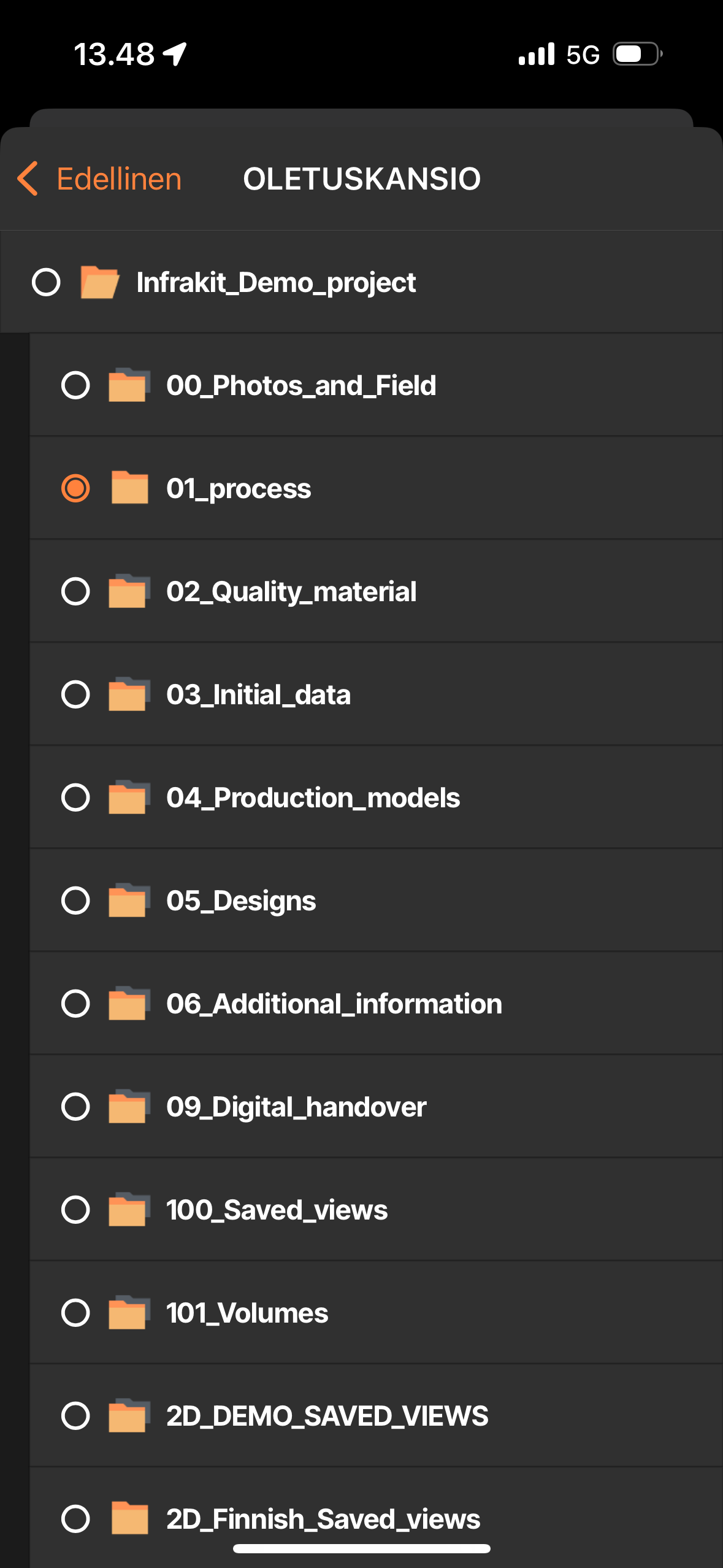
Task: Open the 100_Saved_views folder
Action: pyautogui.click(x=277, y=1210)
